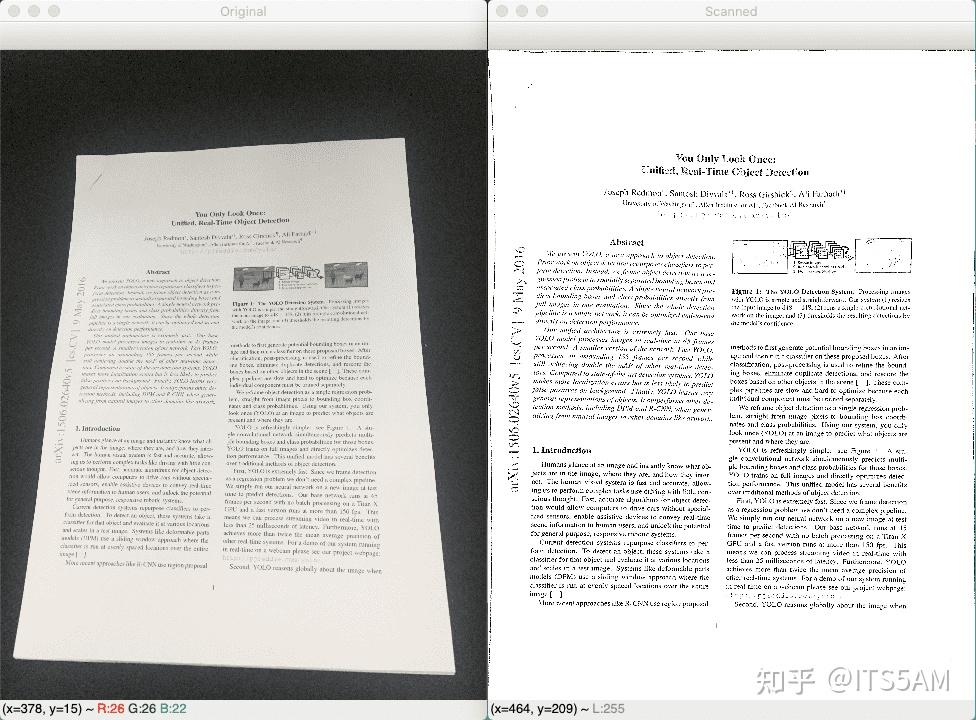The height and width of the screenshot is (720, 976).
Task: Click the vertical arXiv identifier in the Scanned image
Action: click(516, 368)
